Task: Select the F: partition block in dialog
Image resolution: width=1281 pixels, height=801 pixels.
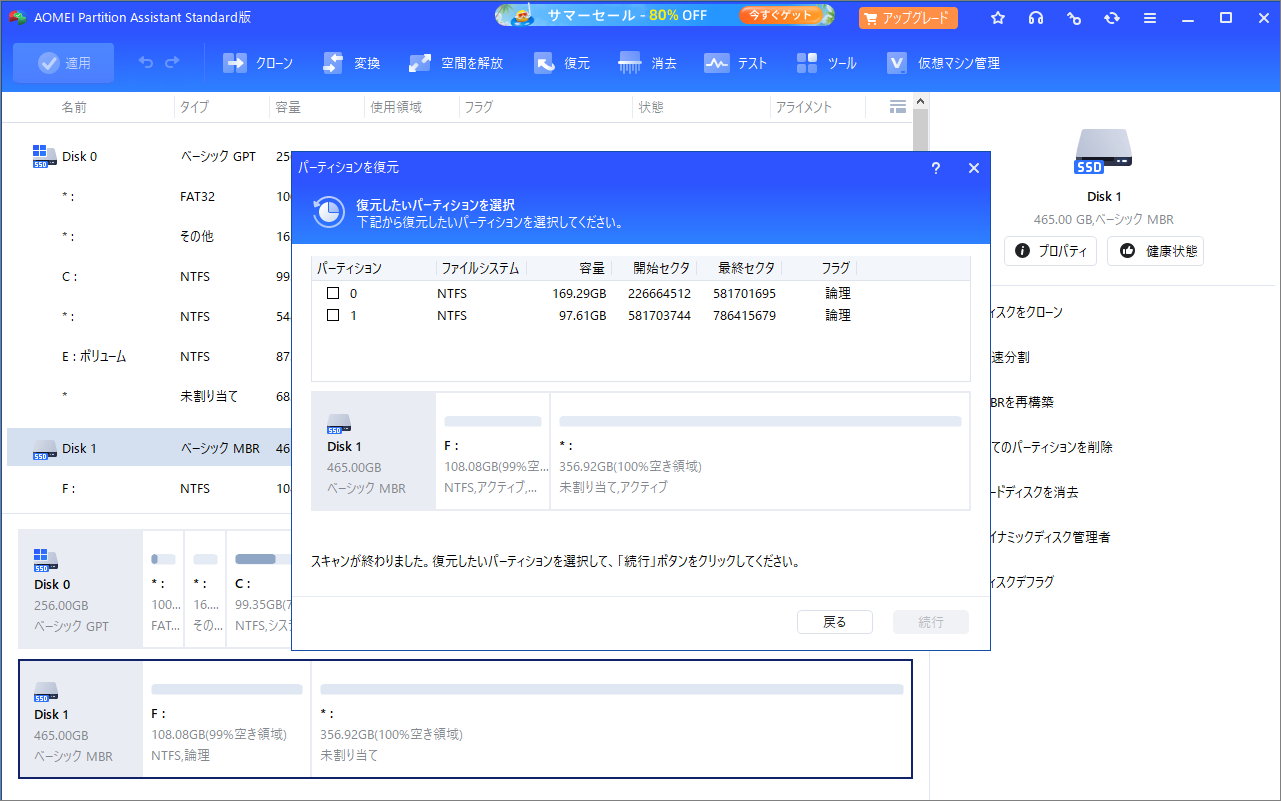Action: coord(493,451)
